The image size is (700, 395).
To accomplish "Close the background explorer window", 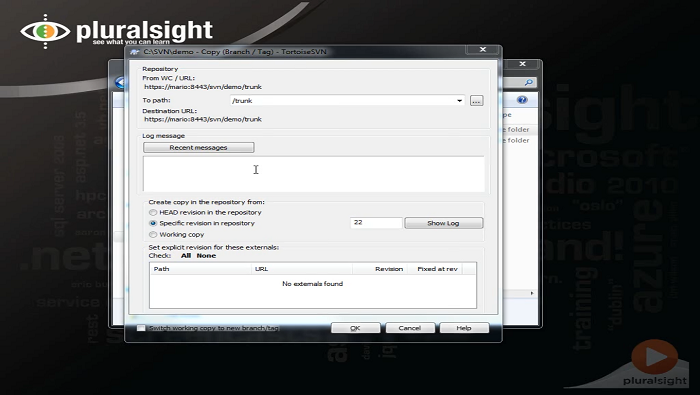I will pyautogui.click(x=522, y=64).
